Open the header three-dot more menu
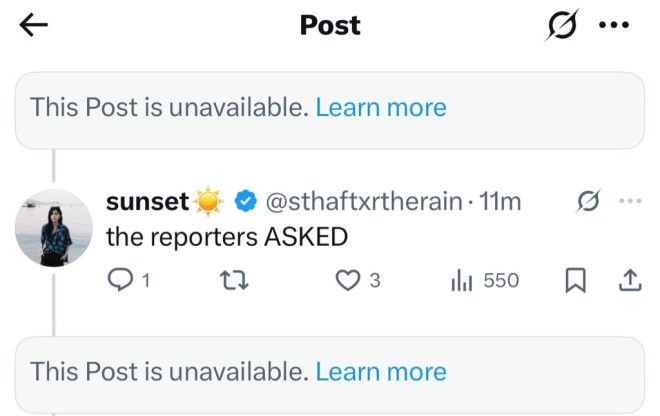660x416 pixels. (x=614, y=25)
